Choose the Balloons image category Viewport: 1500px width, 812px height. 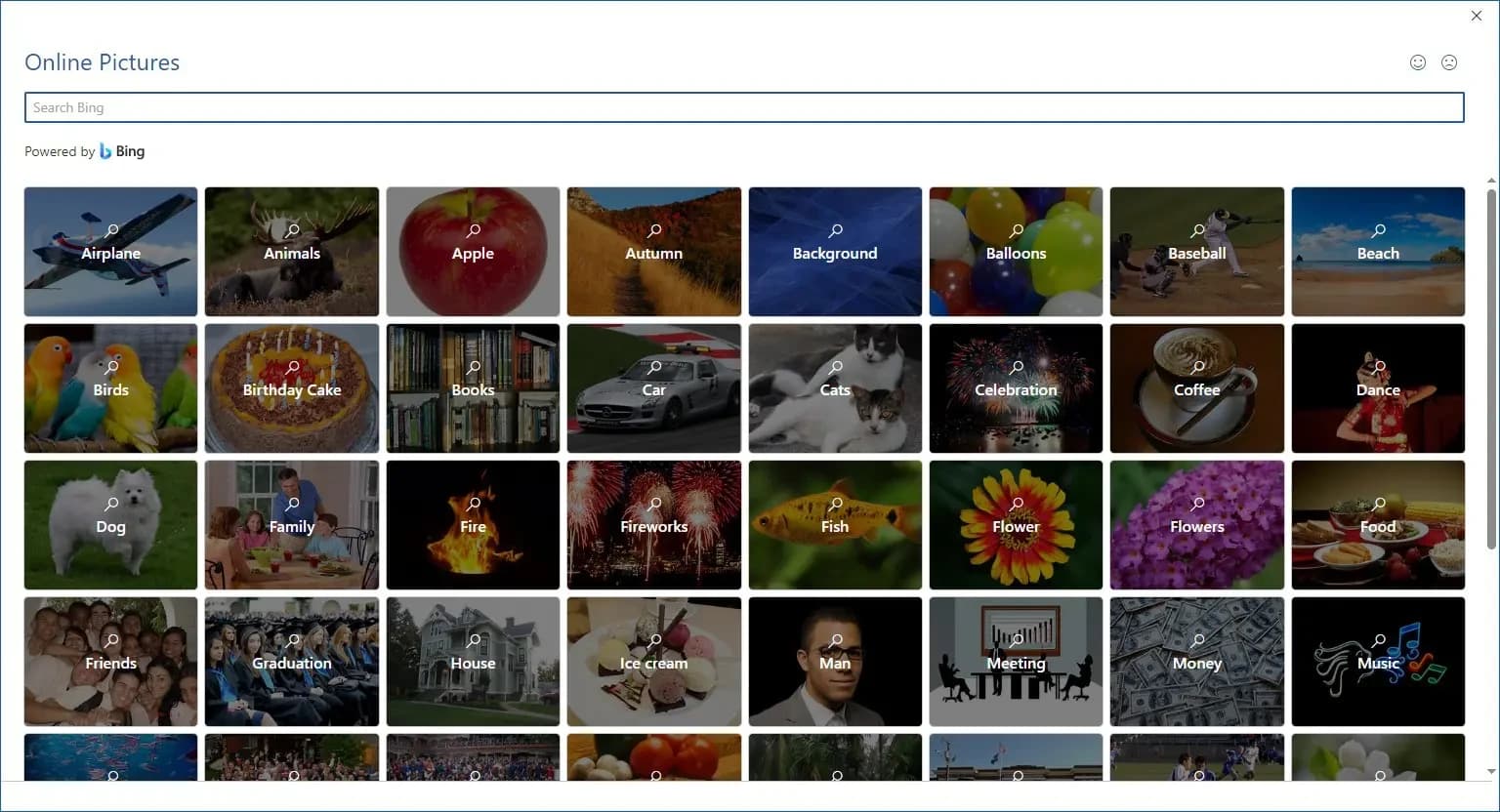point(1016,252)
